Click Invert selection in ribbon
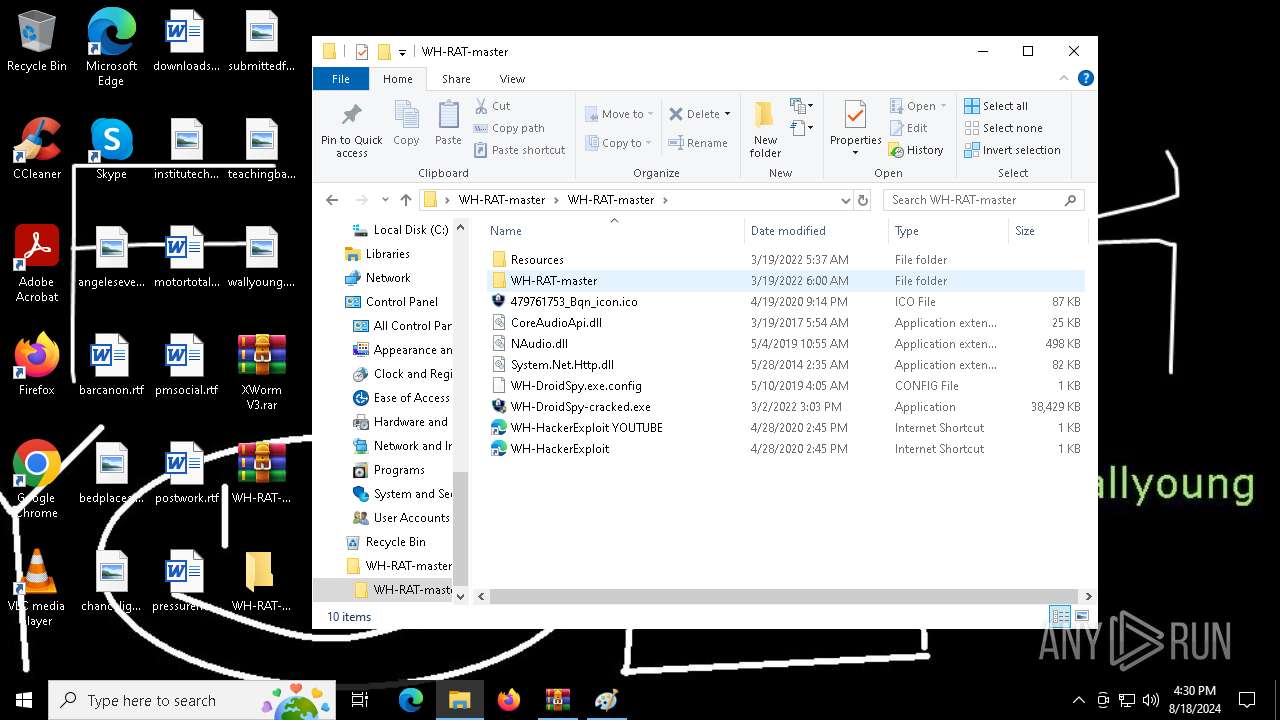The height and width of the screenshot is (720, 1280). [1012, 150]
